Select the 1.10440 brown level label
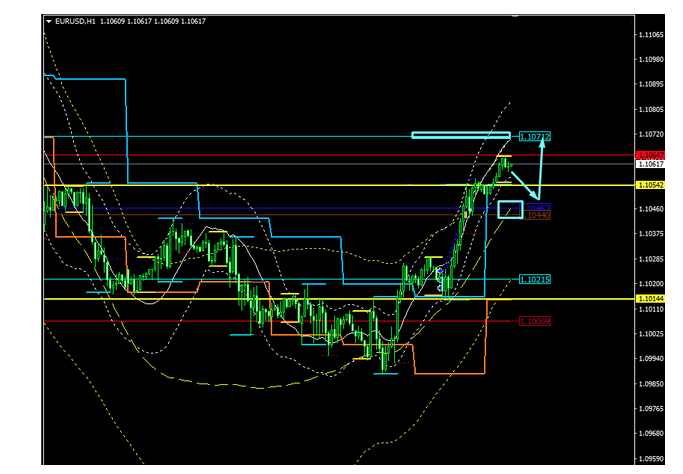Viewport: 683px width, 474px height. [538, 216]
